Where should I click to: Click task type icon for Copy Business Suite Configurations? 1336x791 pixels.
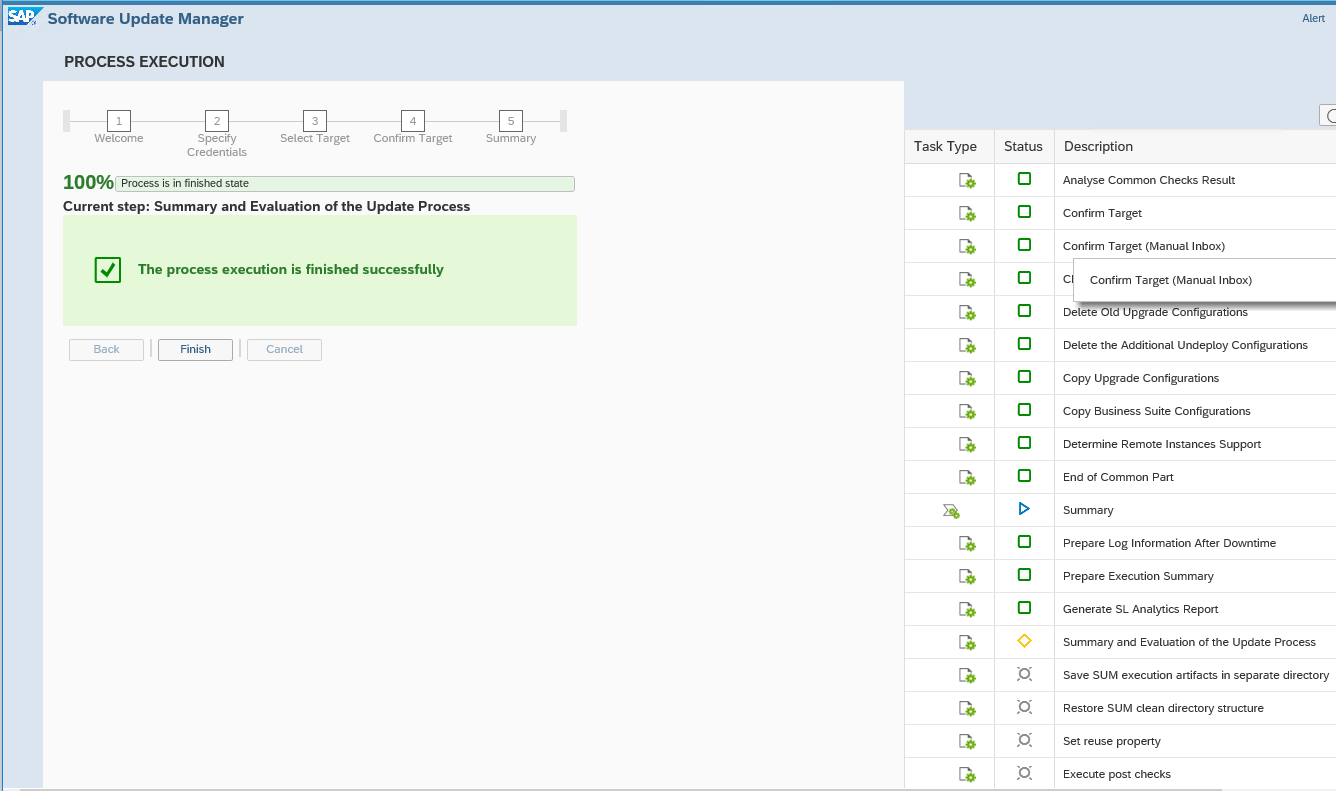coord(967,412)
